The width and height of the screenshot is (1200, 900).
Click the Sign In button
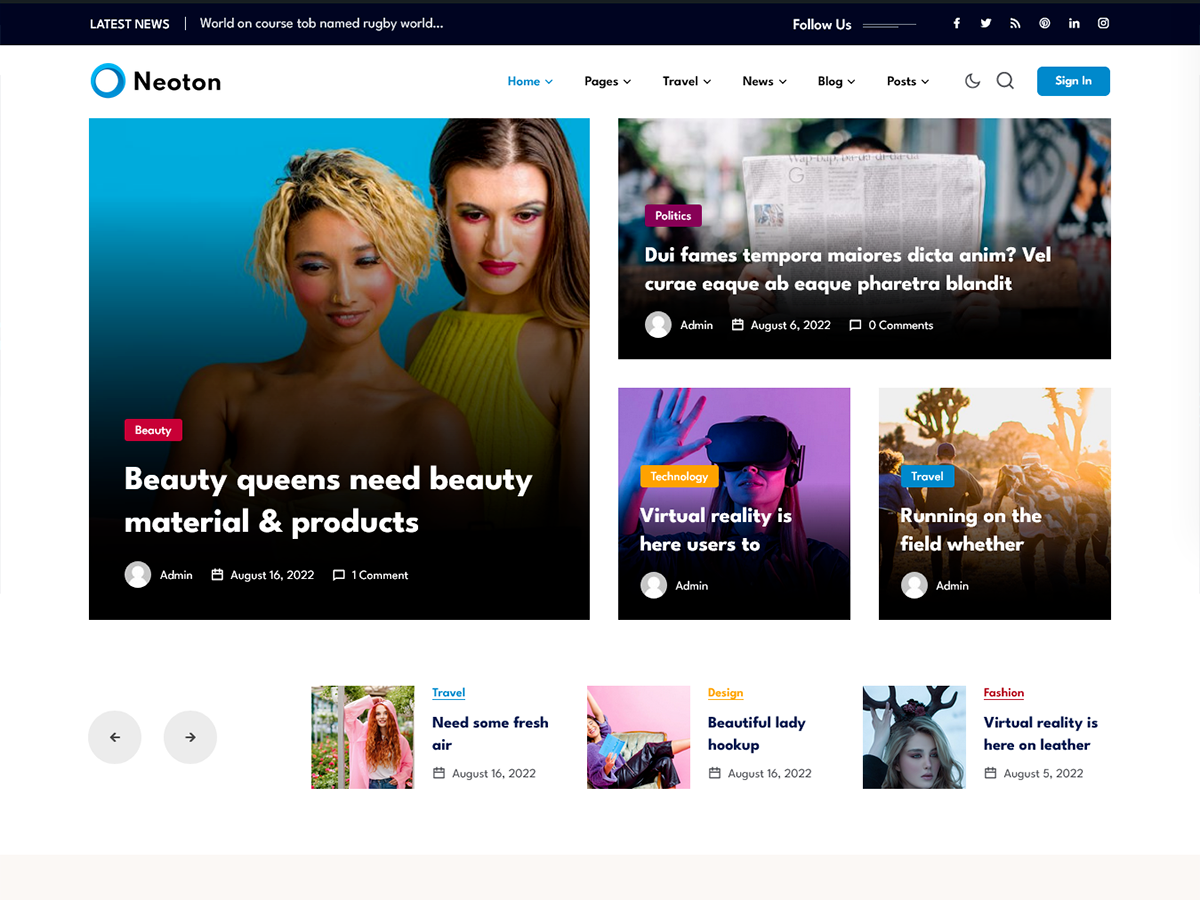pos(1073,81)
